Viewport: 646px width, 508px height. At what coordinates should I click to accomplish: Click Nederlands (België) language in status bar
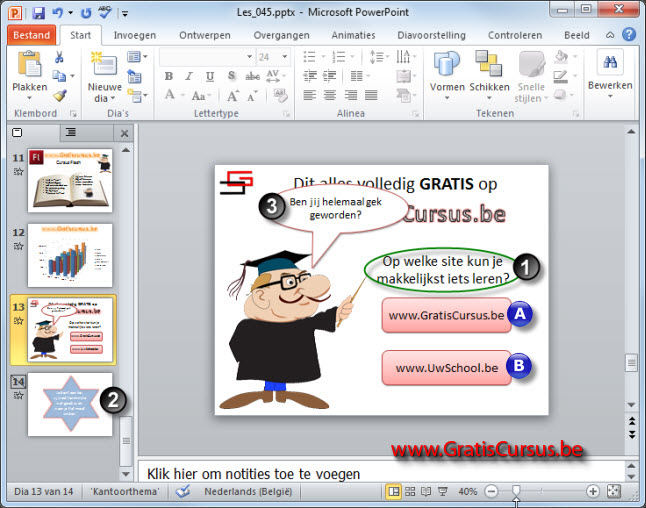point(248,492)
